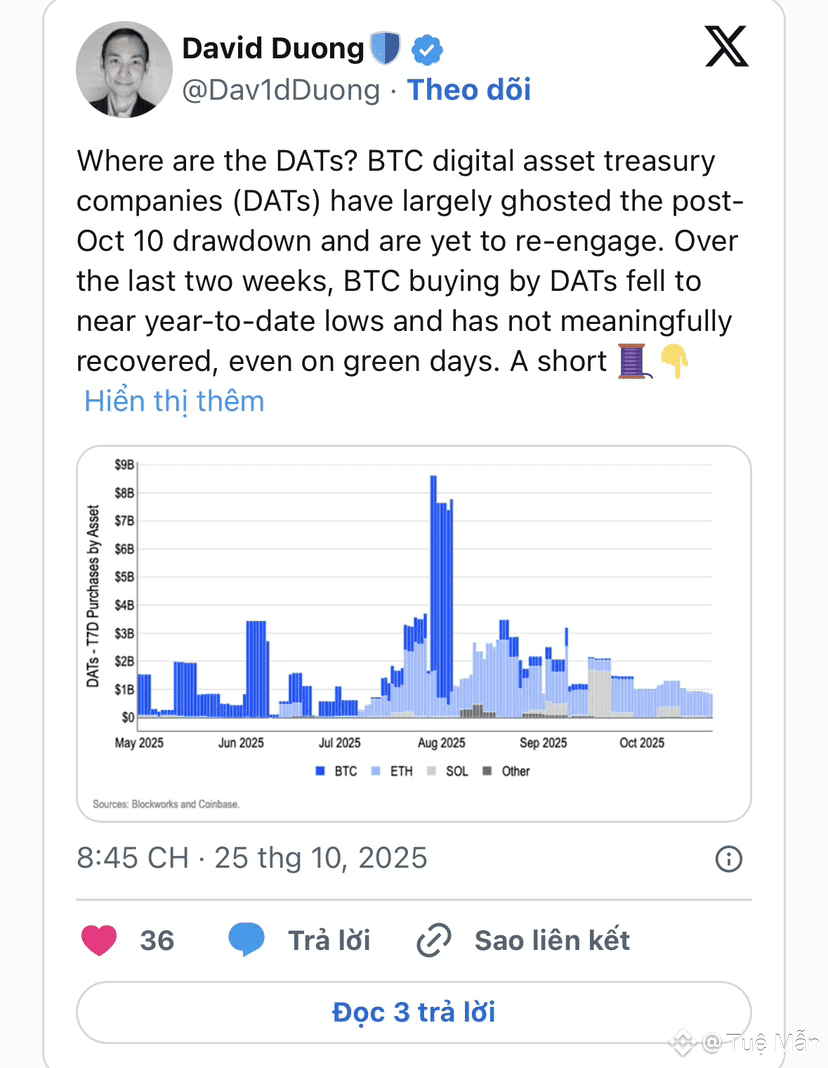828x1068 pixels.
Task: Open the @Dav1dDuong handle
Action: [x=280, y=90]
